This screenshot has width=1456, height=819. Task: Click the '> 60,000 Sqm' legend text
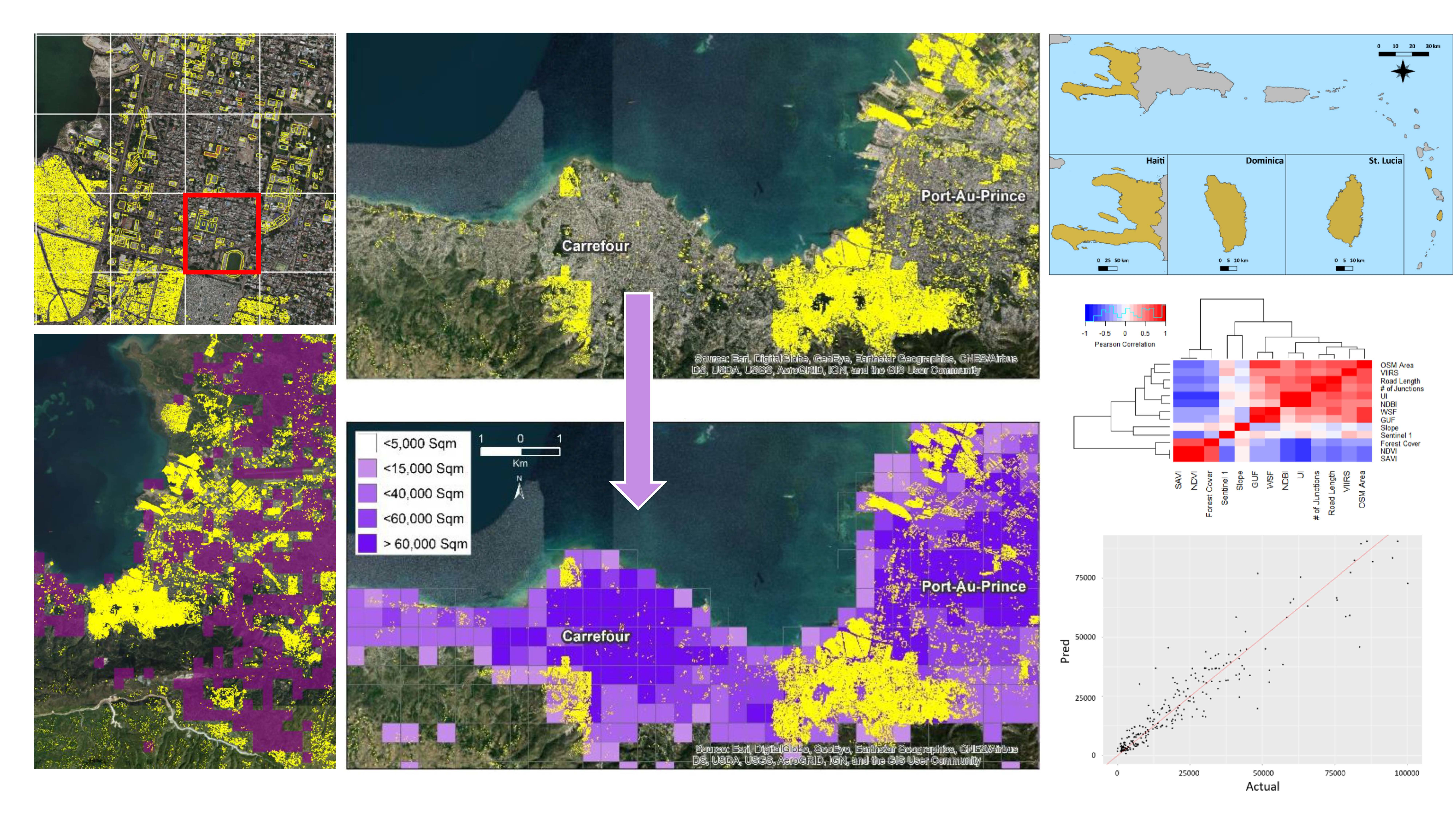(425, 544)
